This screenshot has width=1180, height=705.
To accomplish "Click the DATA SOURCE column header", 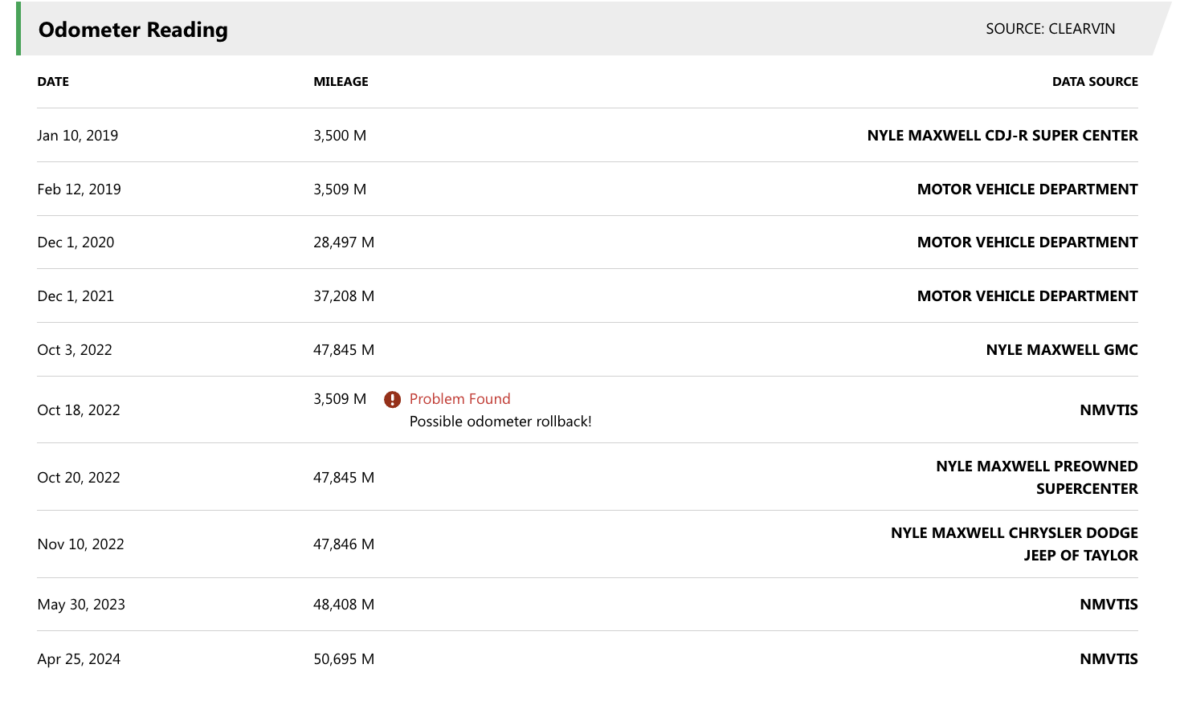I will 1094,82.
